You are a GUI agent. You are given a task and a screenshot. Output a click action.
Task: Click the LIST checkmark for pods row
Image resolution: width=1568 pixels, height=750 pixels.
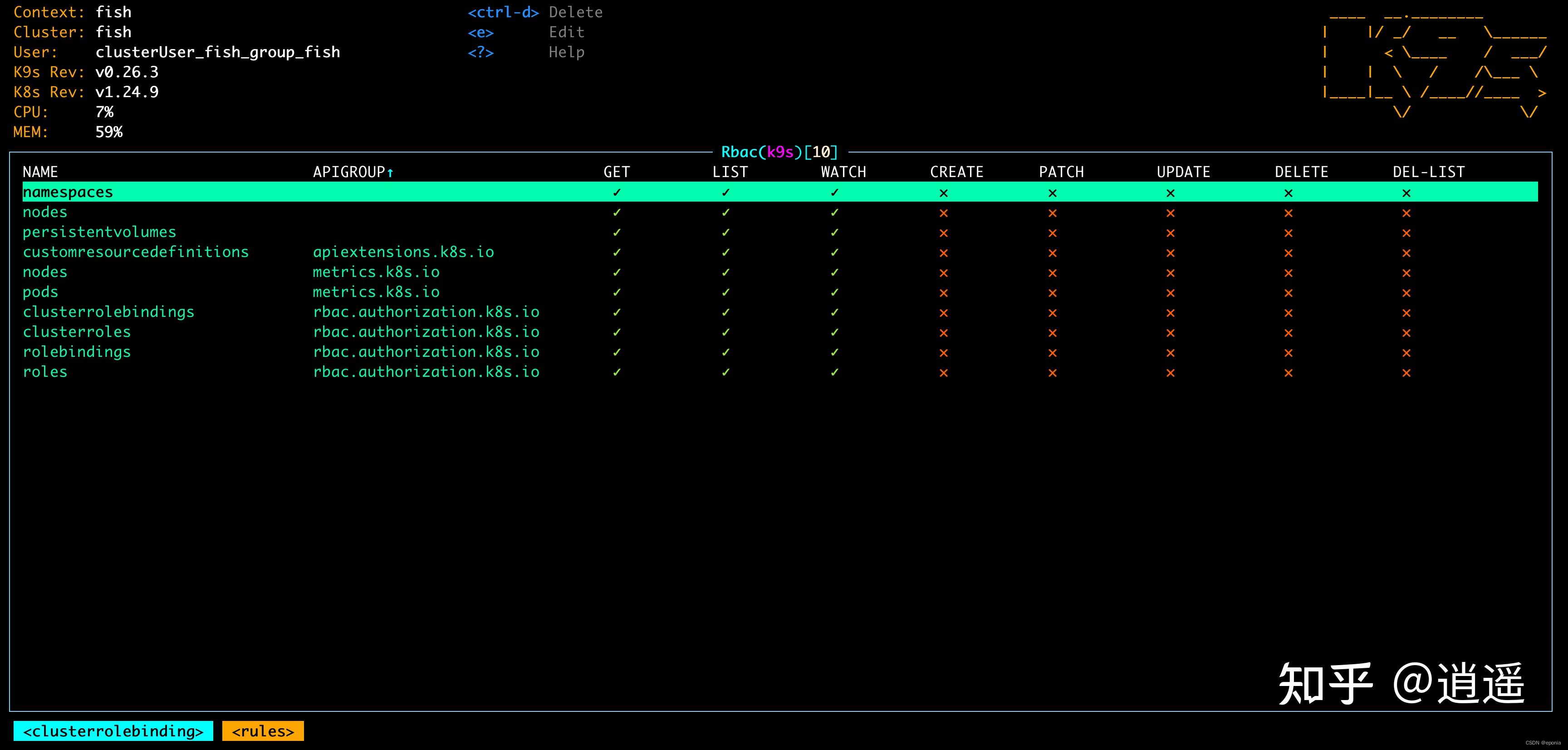(x=725, y=292)
